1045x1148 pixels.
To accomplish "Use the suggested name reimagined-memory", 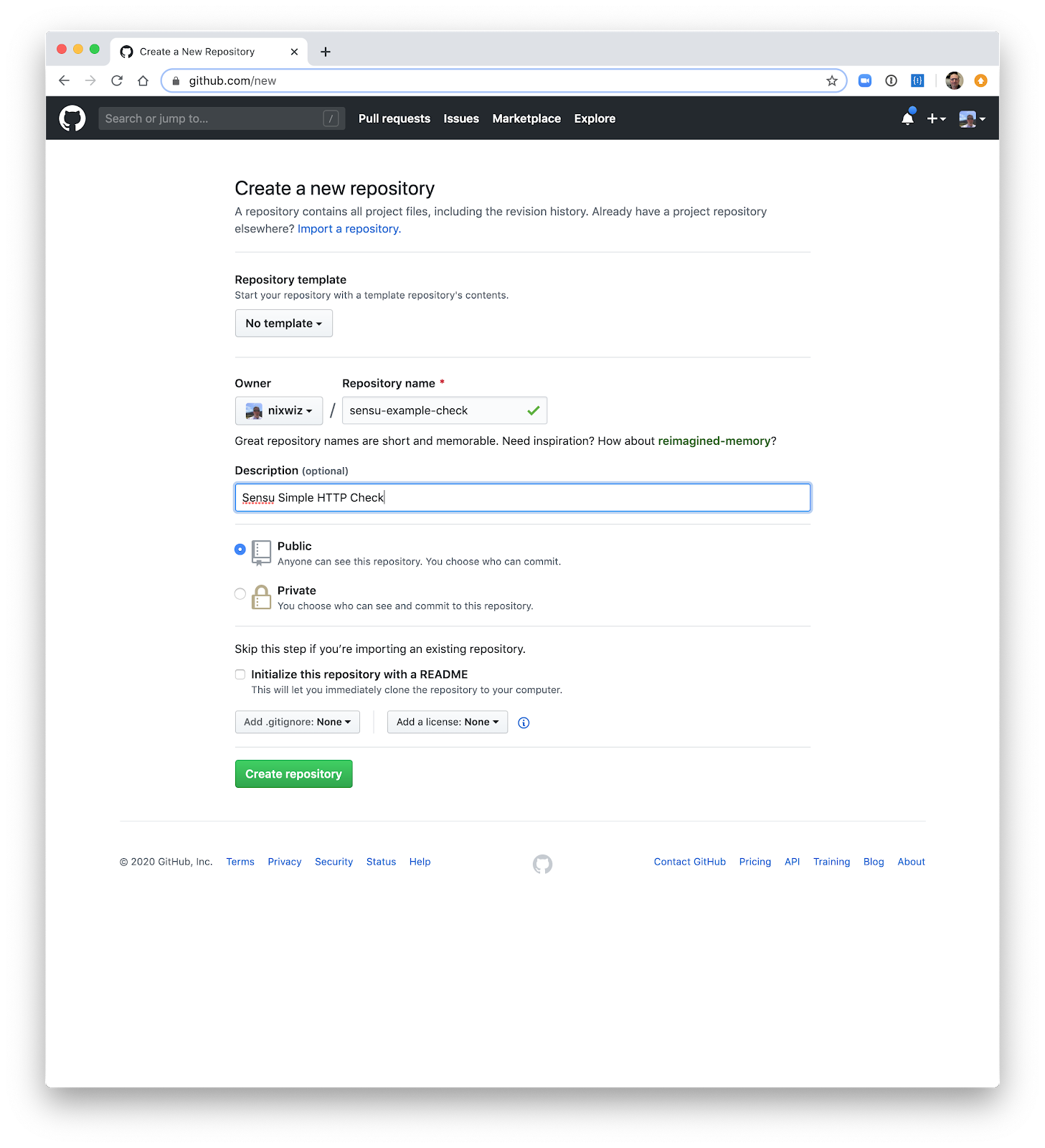I will [714, 441].
